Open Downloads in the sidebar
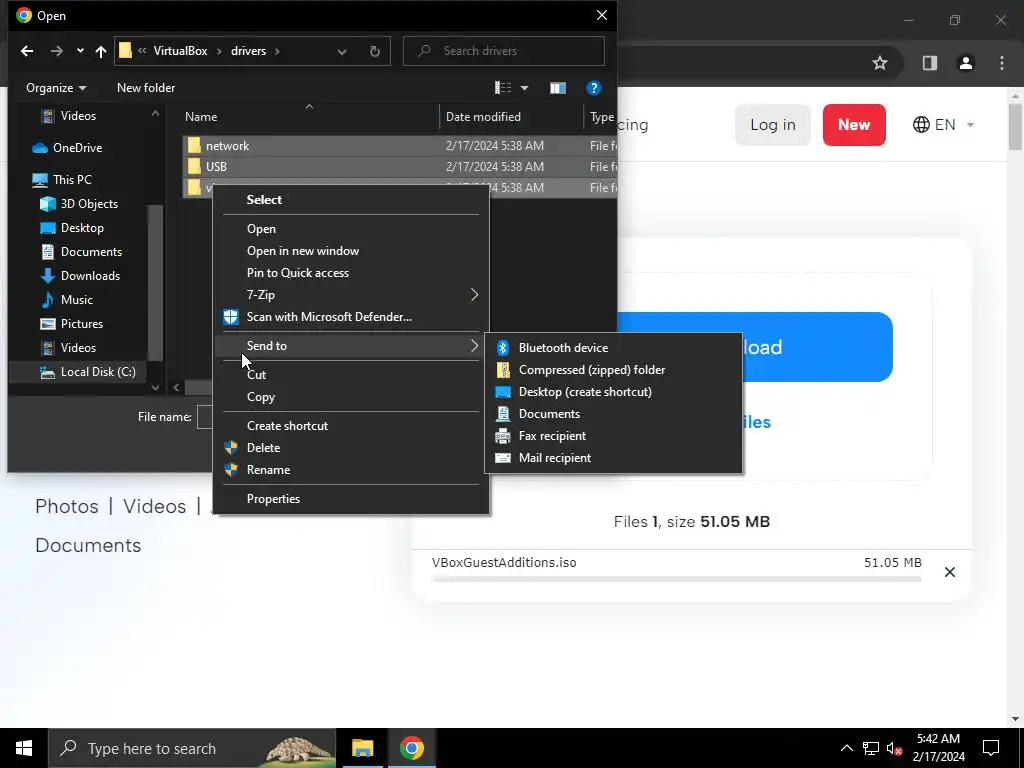The height and width of the screenshot is (768, 1024). click(x=80, y=276)
